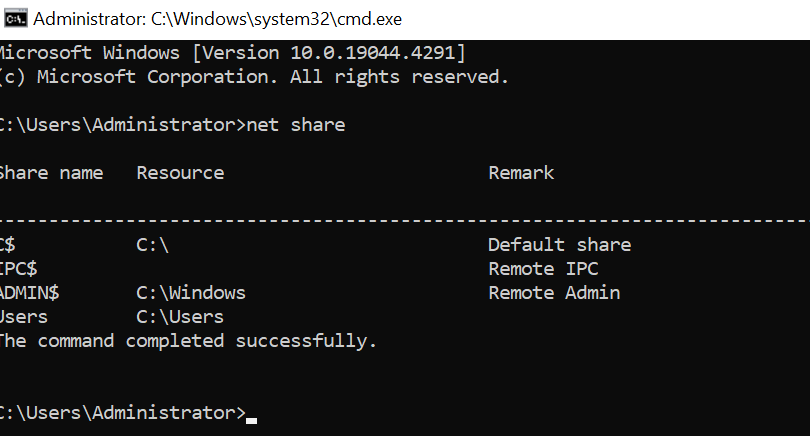Click 'The command completed successfully.' message

188,341
